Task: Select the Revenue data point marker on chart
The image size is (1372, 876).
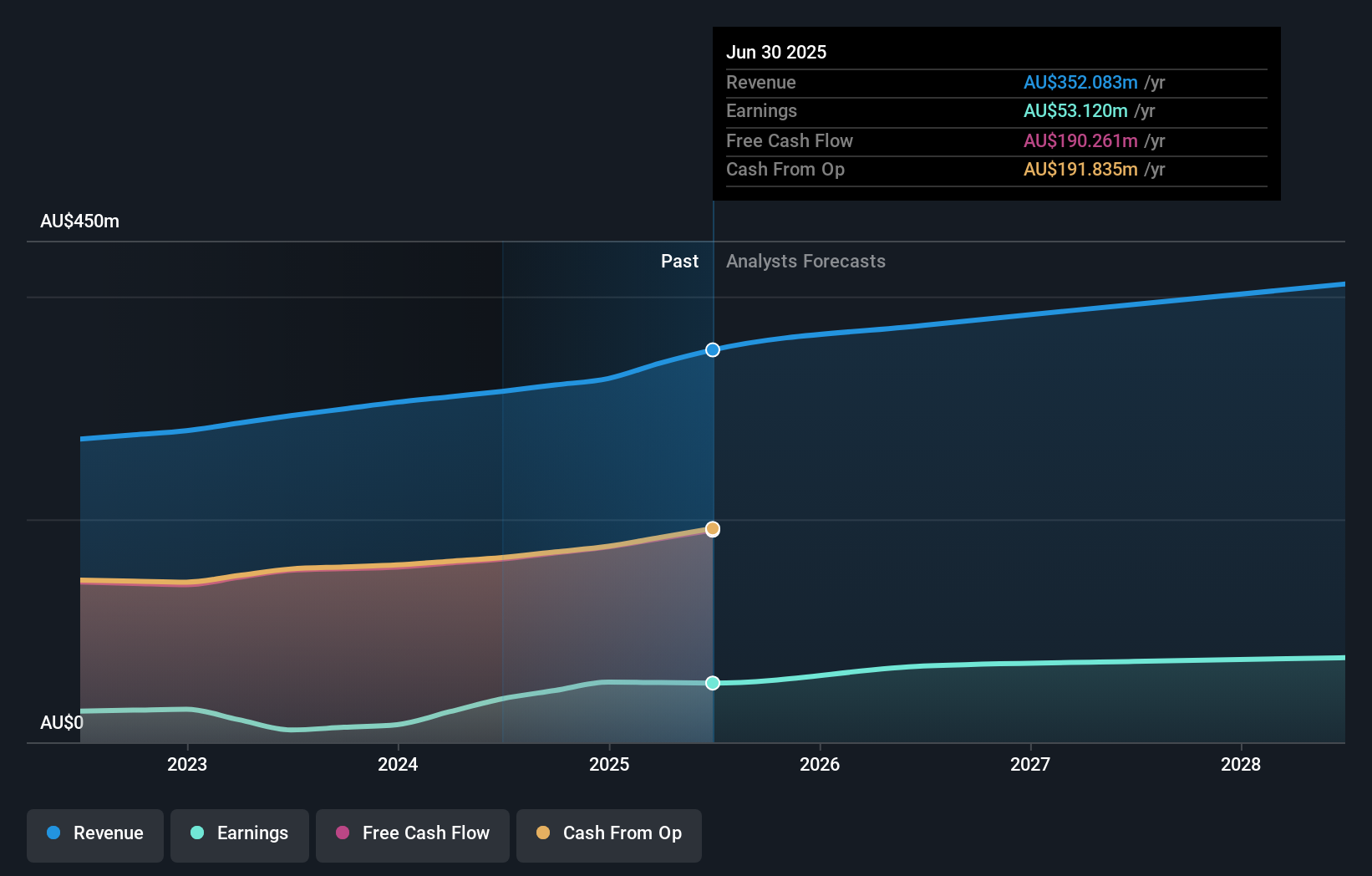Action: (x=712, y=350)
